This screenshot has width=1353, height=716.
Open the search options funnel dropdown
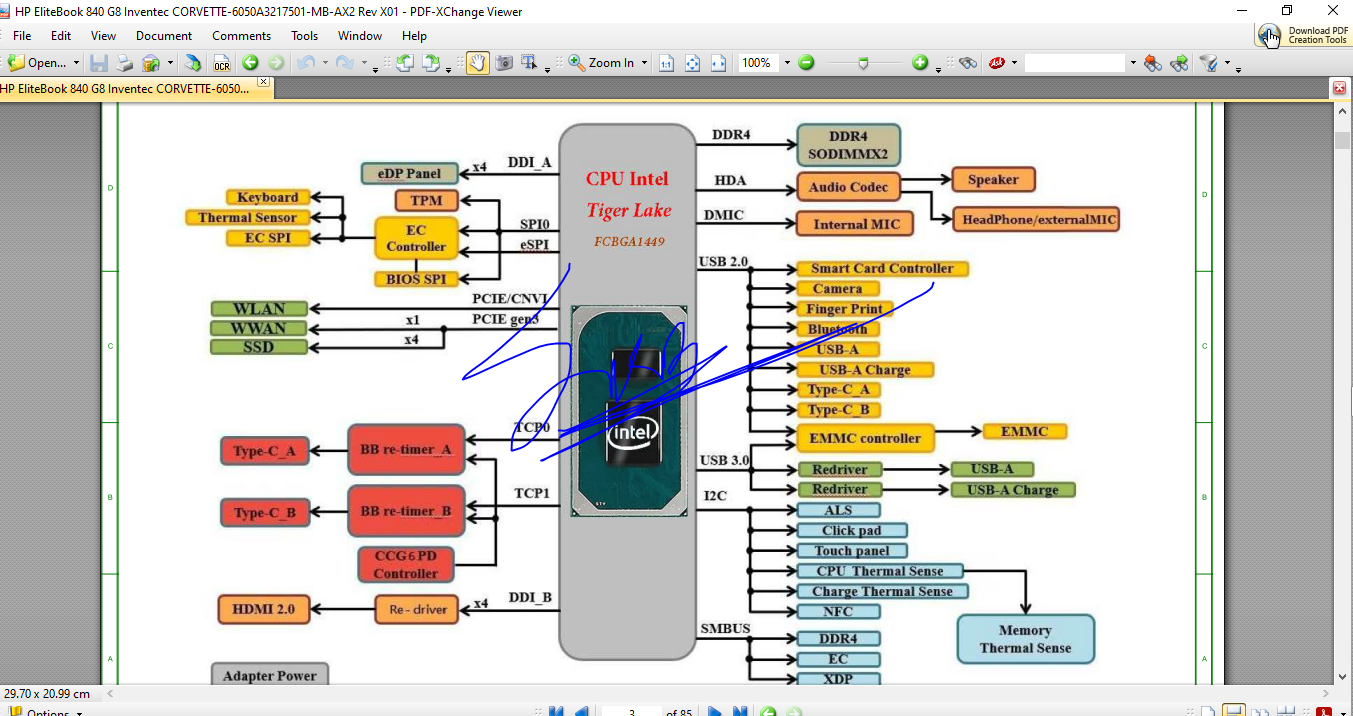(1227, 62)
